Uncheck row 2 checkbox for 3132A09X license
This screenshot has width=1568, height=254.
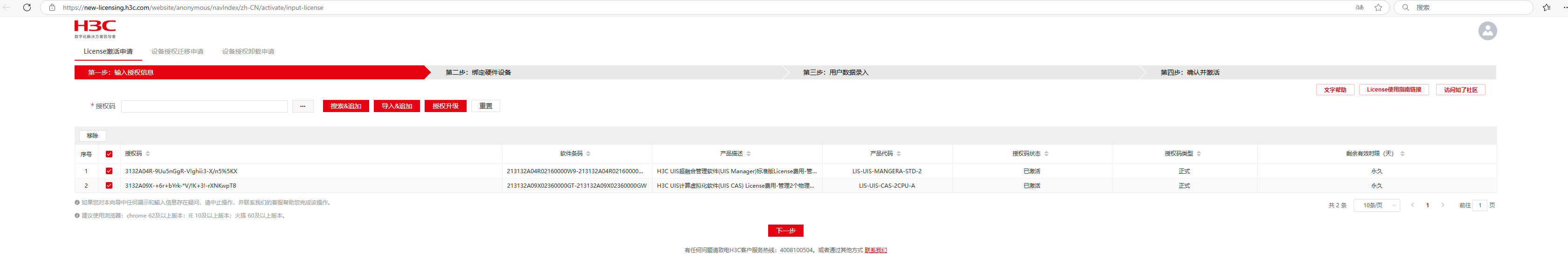[109, 186]
